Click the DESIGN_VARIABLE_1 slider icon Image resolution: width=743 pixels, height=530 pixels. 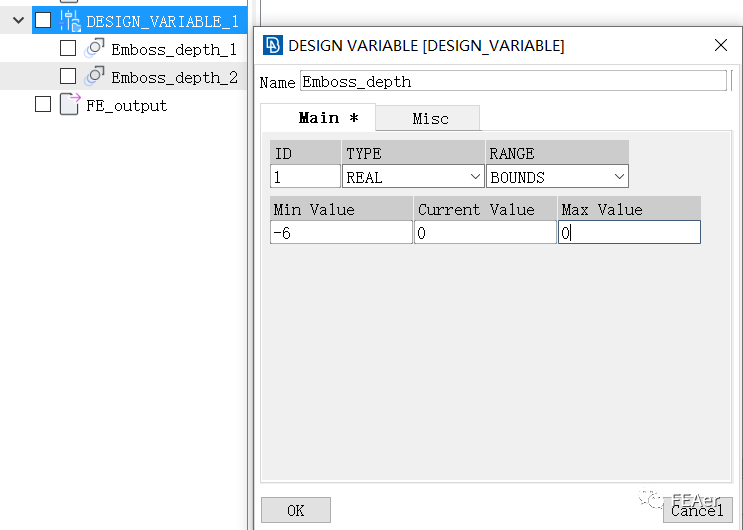(70, 21)
